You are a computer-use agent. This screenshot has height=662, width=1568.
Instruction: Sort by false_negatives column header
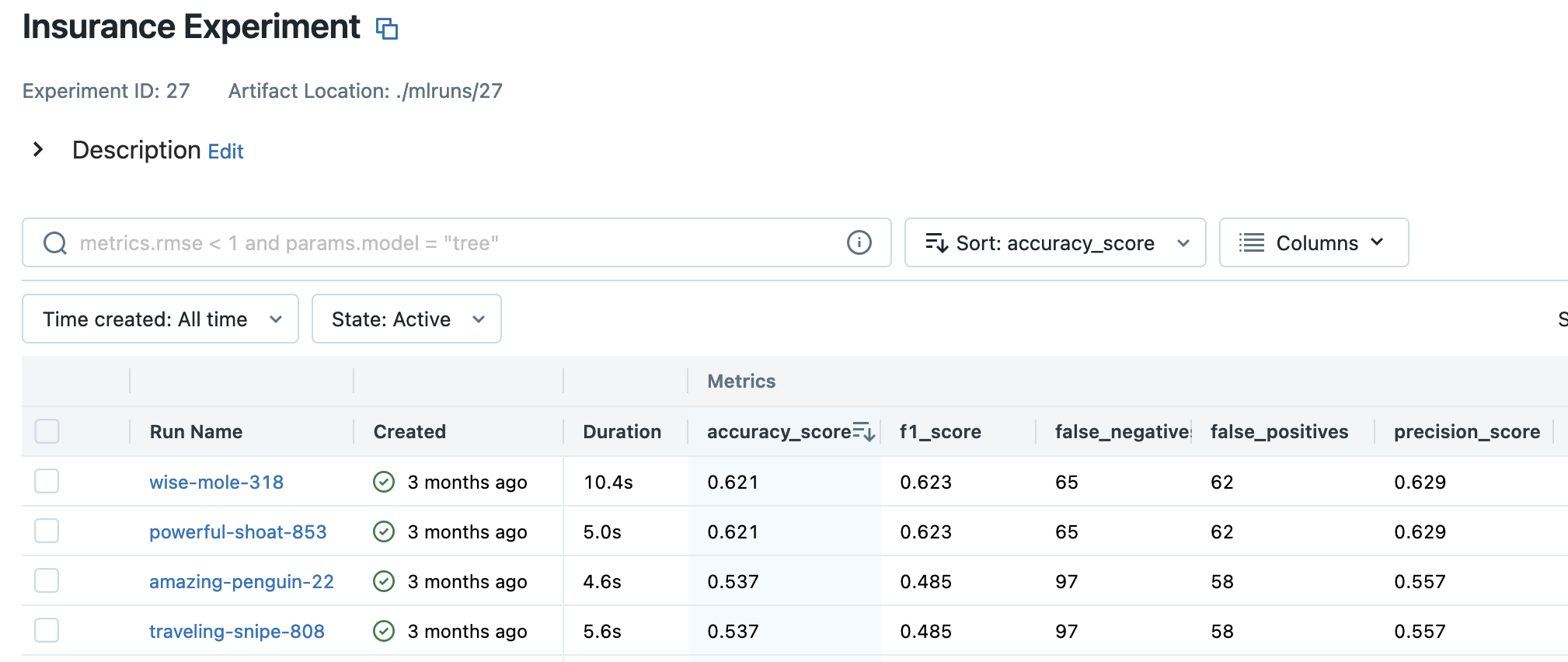(x=1123, y=432)
